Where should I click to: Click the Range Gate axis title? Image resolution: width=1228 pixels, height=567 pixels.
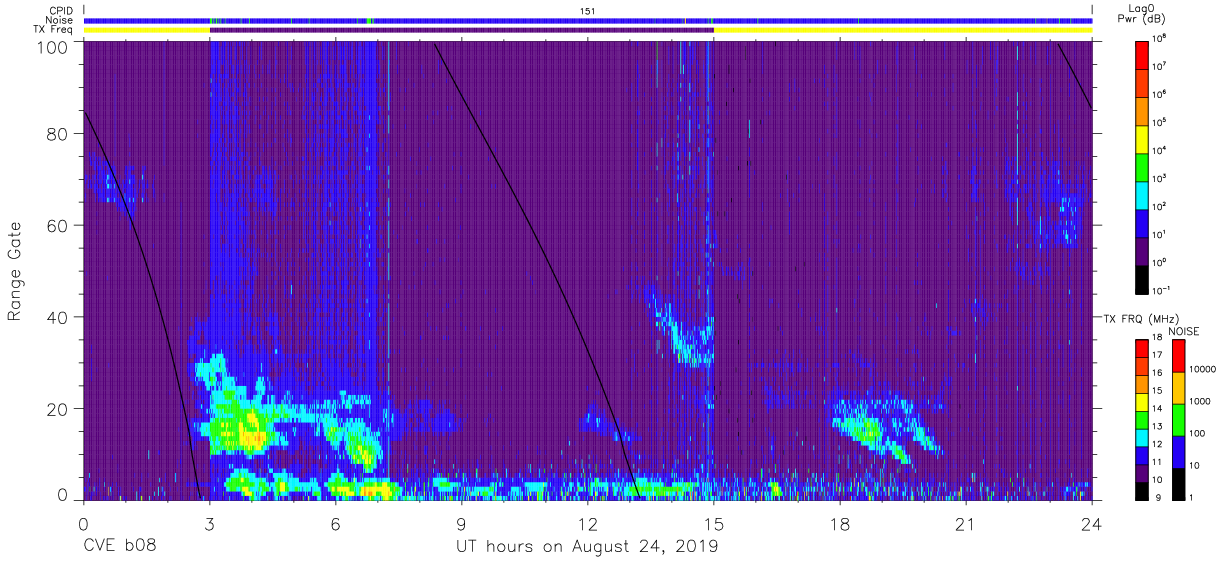click(15, 271)
